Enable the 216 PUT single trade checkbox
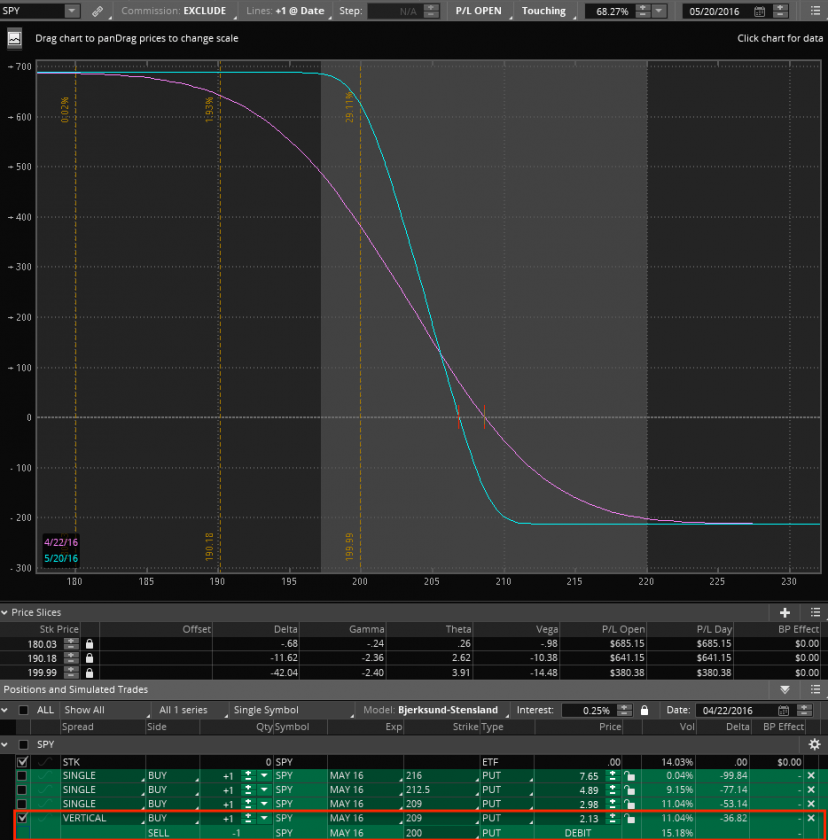The height and width of the screenshot is (840, 828). pyautogui.click(x=23, y=776)
